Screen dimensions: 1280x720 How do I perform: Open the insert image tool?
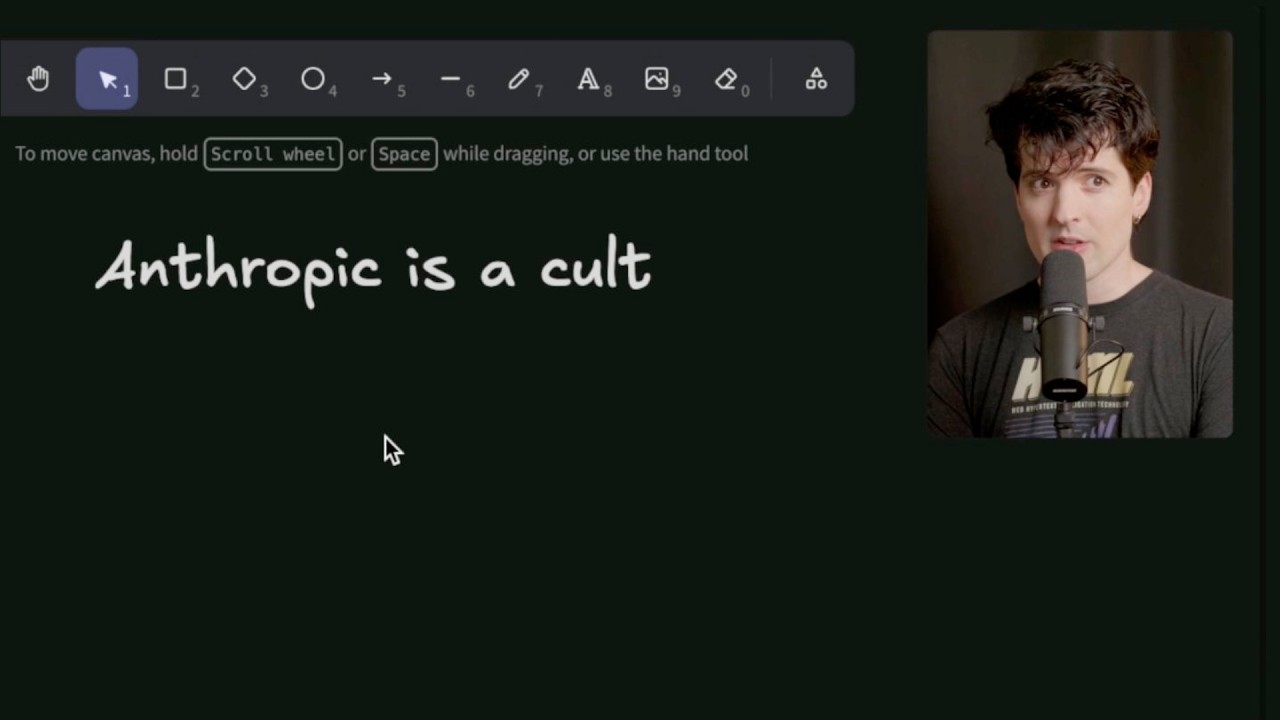(655, 79)
